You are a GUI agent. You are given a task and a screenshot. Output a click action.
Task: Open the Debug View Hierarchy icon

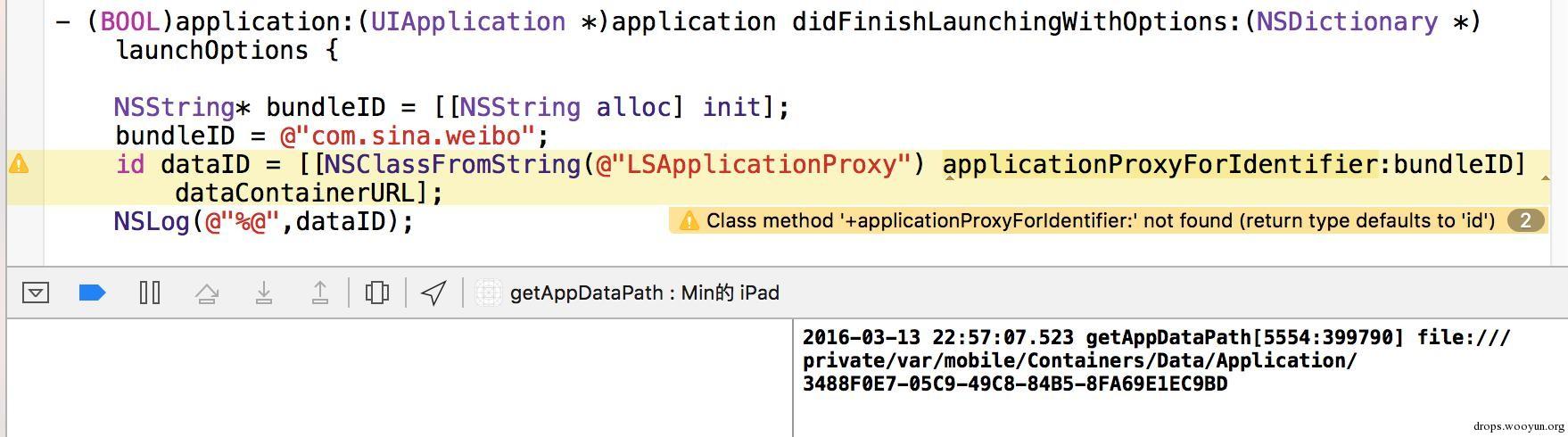[377, 293]
